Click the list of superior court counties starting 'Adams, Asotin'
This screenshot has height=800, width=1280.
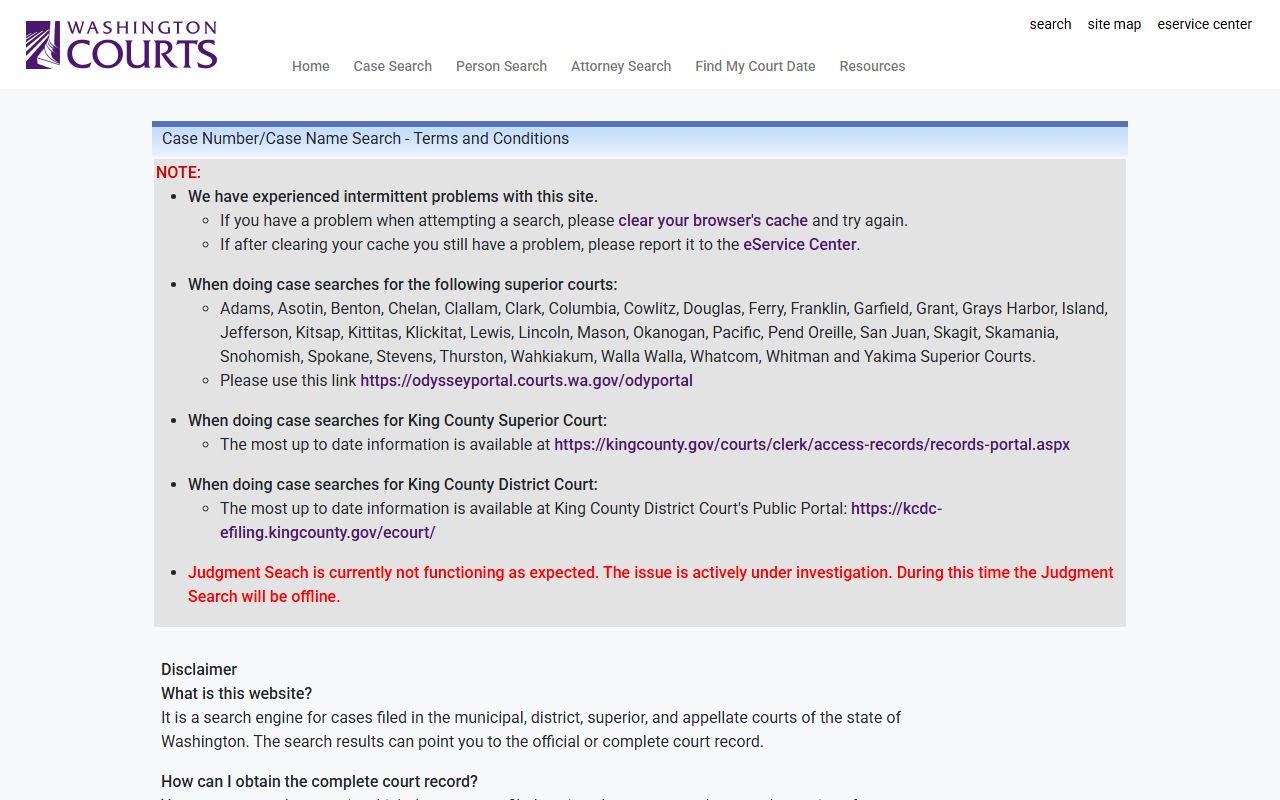point(664,332)
